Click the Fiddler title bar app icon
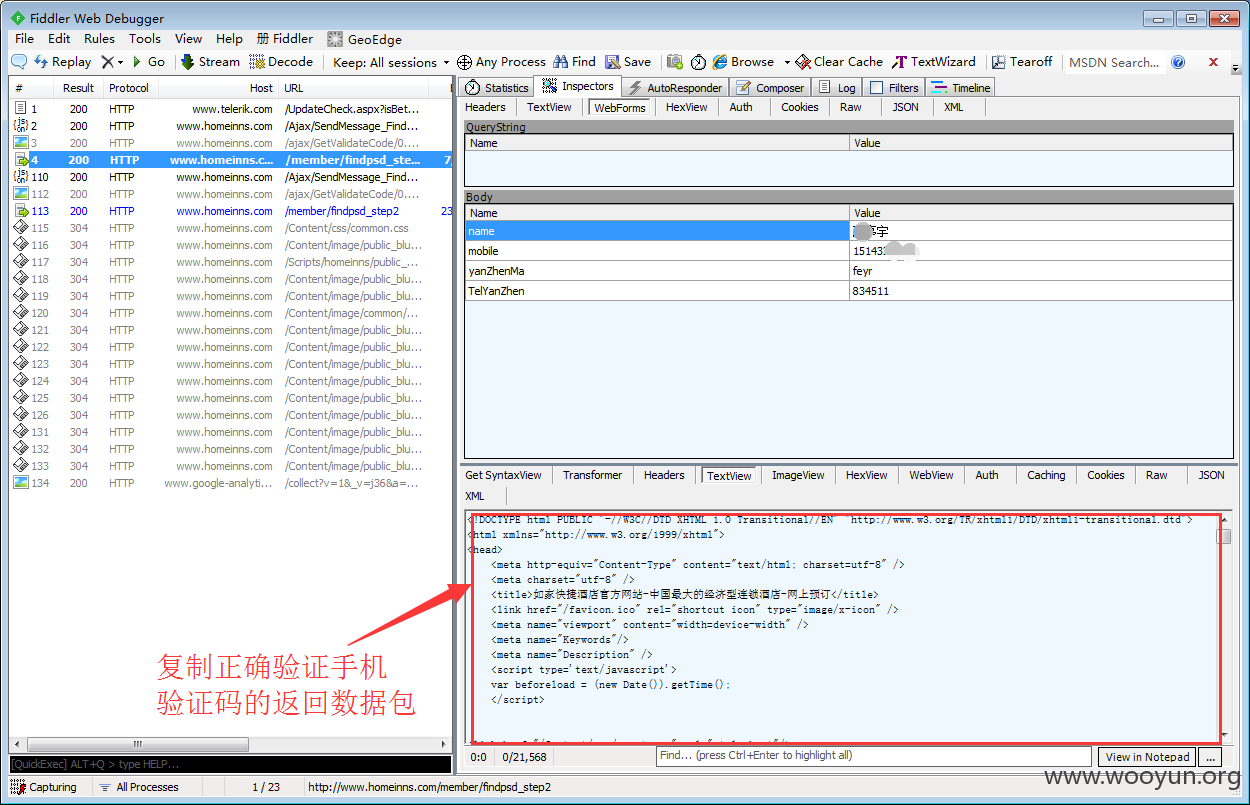 [18, 18]
